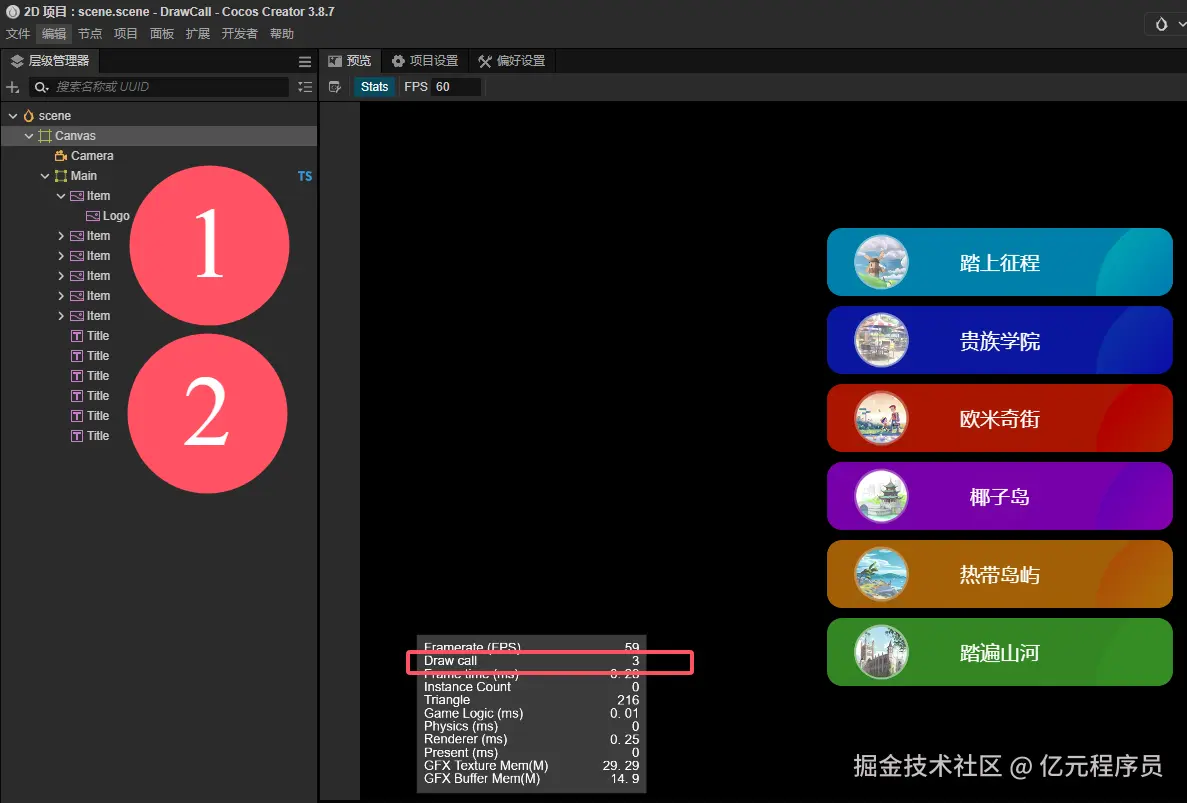This screenshot has height=803, width=1187.
Task: Click the preview toolbar icon left of Stats
Action: pos(335,87)
